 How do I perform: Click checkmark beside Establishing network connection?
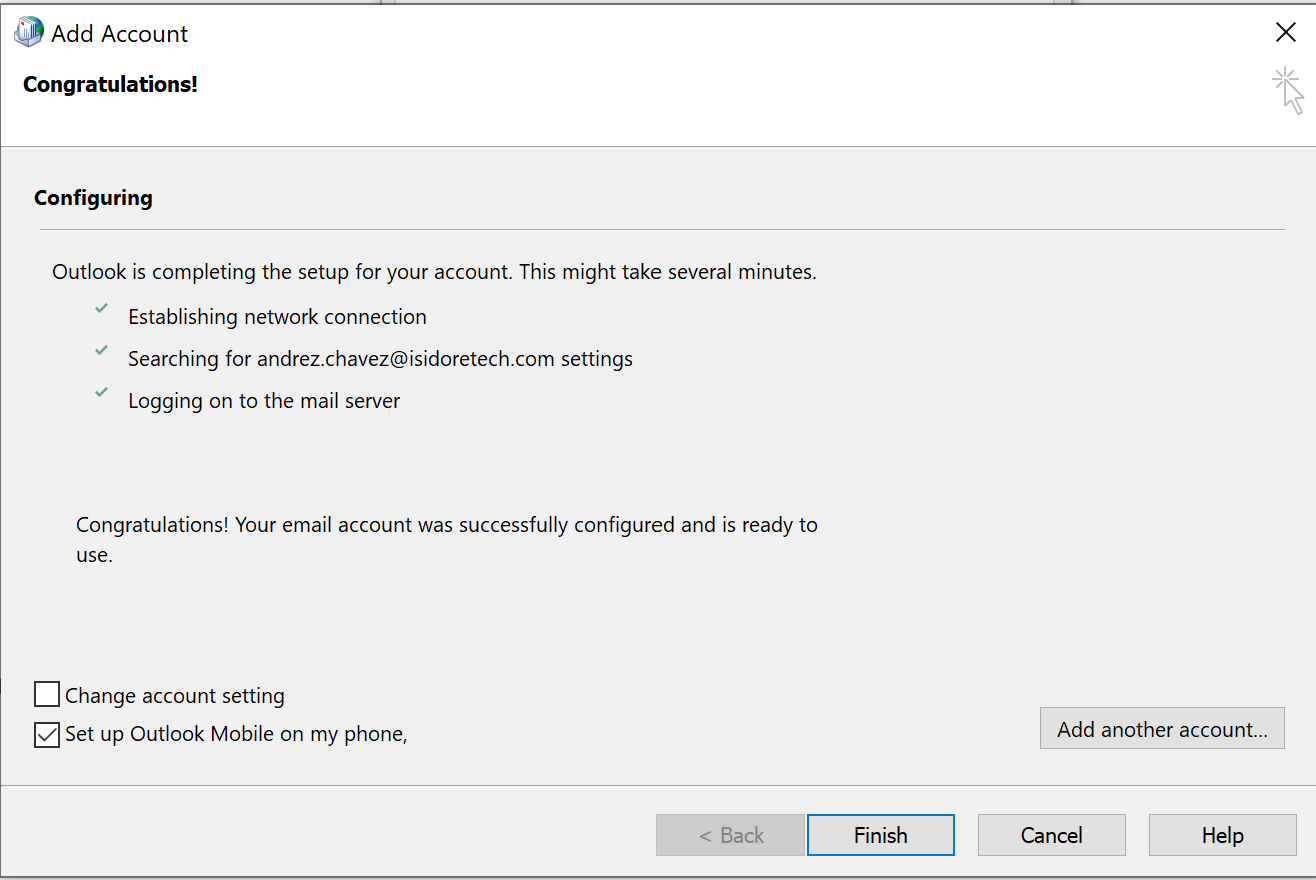101,310
